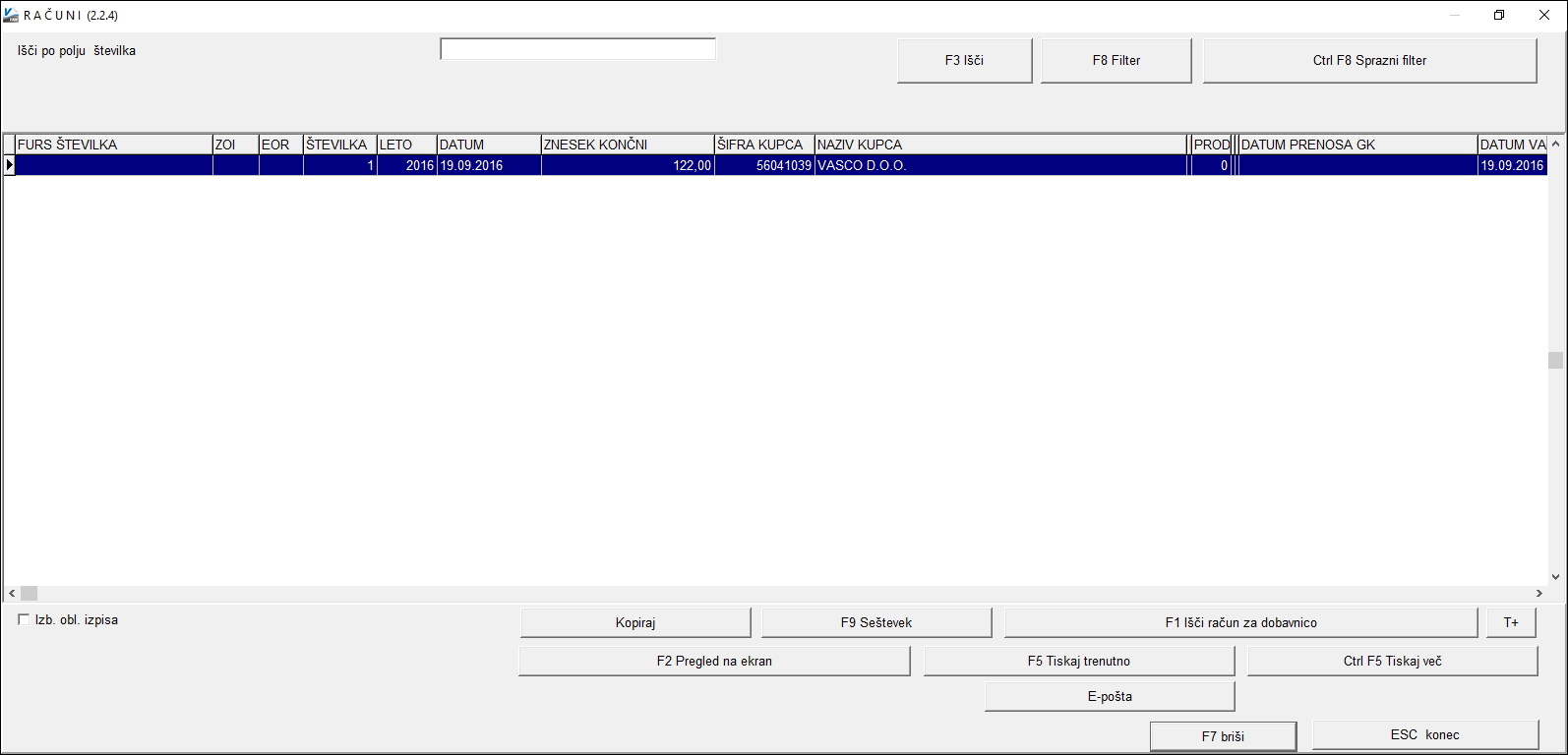Restore the RAČUNI window size
Viewport: 1568px width, 755px height.
1498,16
